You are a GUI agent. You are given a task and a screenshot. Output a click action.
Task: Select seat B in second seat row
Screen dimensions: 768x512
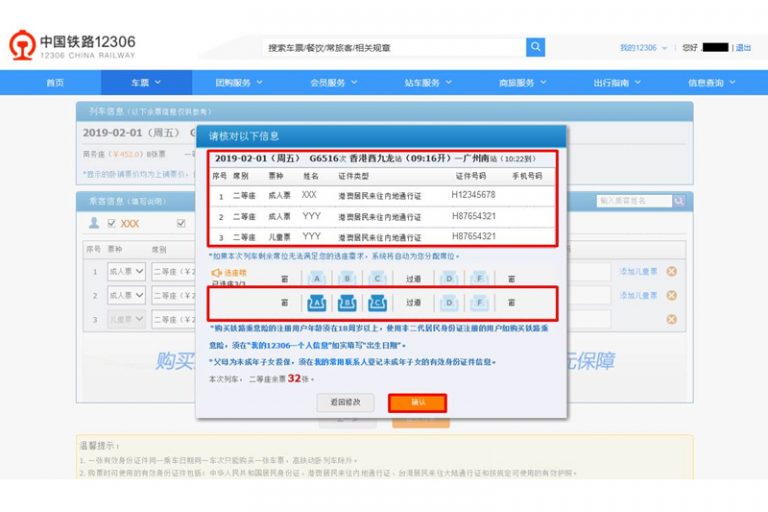(x=347, y=301)
